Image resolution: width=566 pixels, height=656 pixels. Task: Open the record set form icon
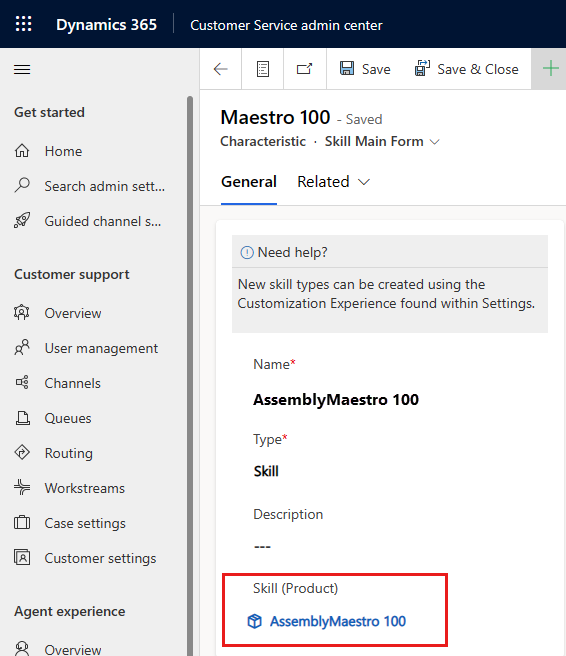[263, 69]
